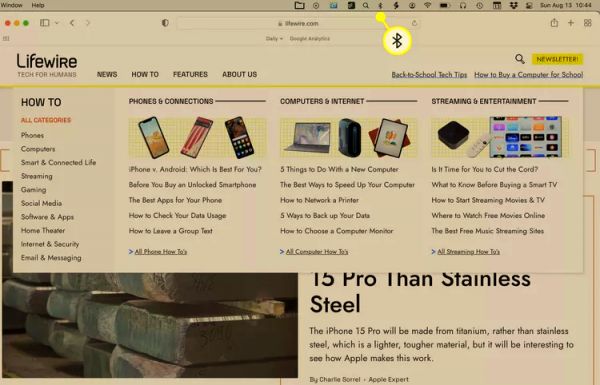Open the Google Analytics bookmark
Screen dimensions: 600x385
[x=310, y=39]
